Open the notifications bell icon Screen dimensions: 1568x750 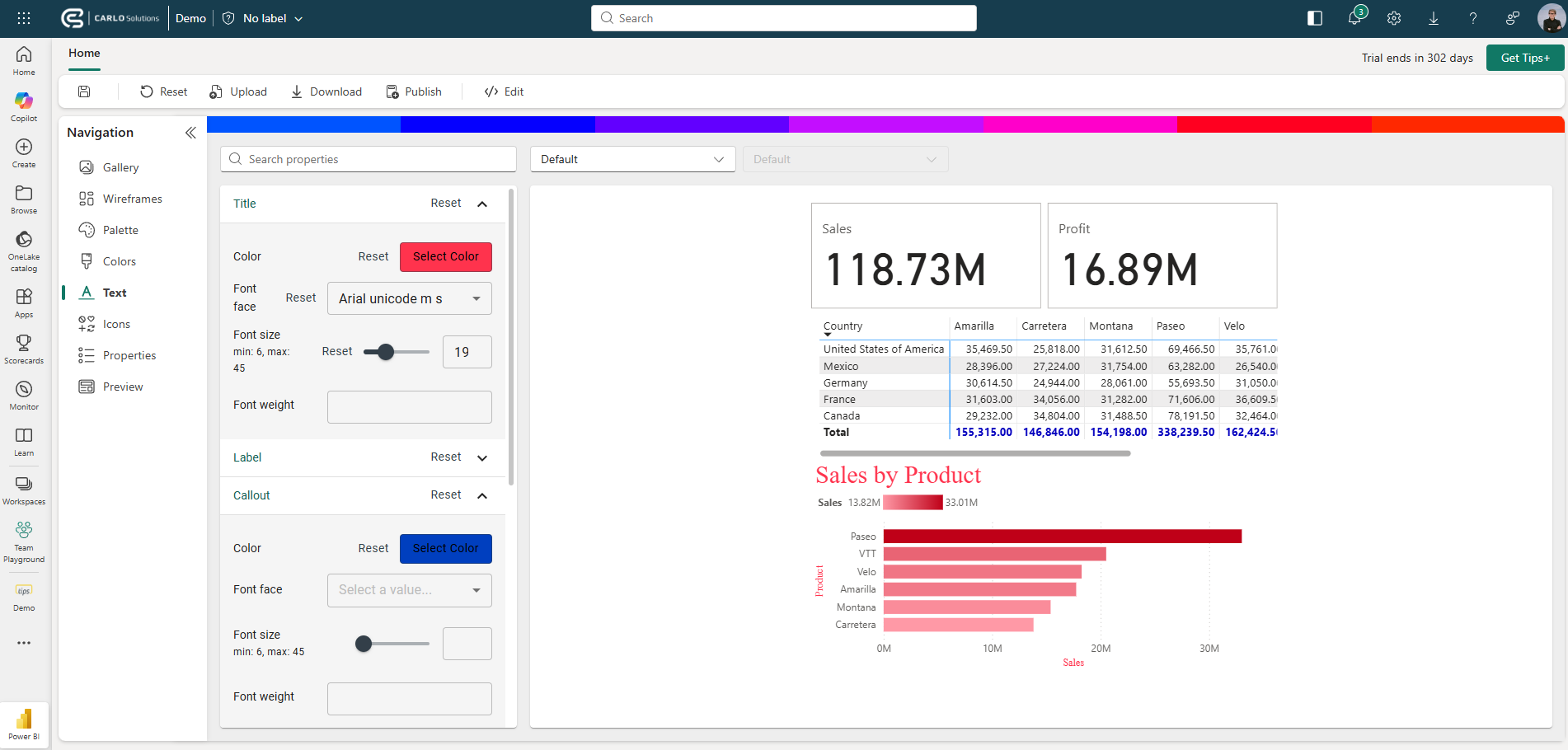1354,18
